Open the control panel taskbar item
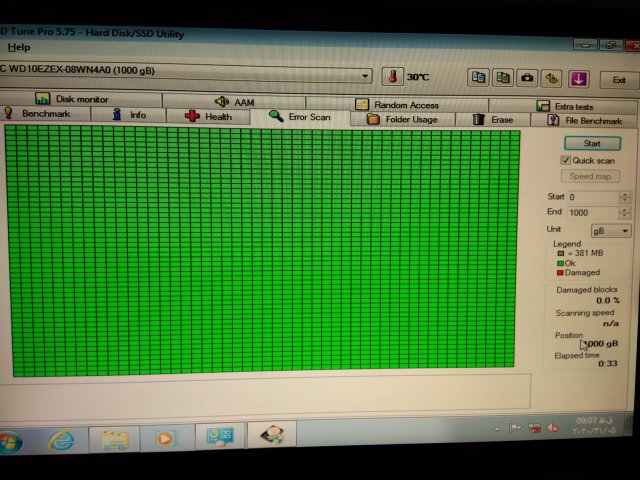Image resolution: width=640 pixels, height=480 pixels. 220,436
